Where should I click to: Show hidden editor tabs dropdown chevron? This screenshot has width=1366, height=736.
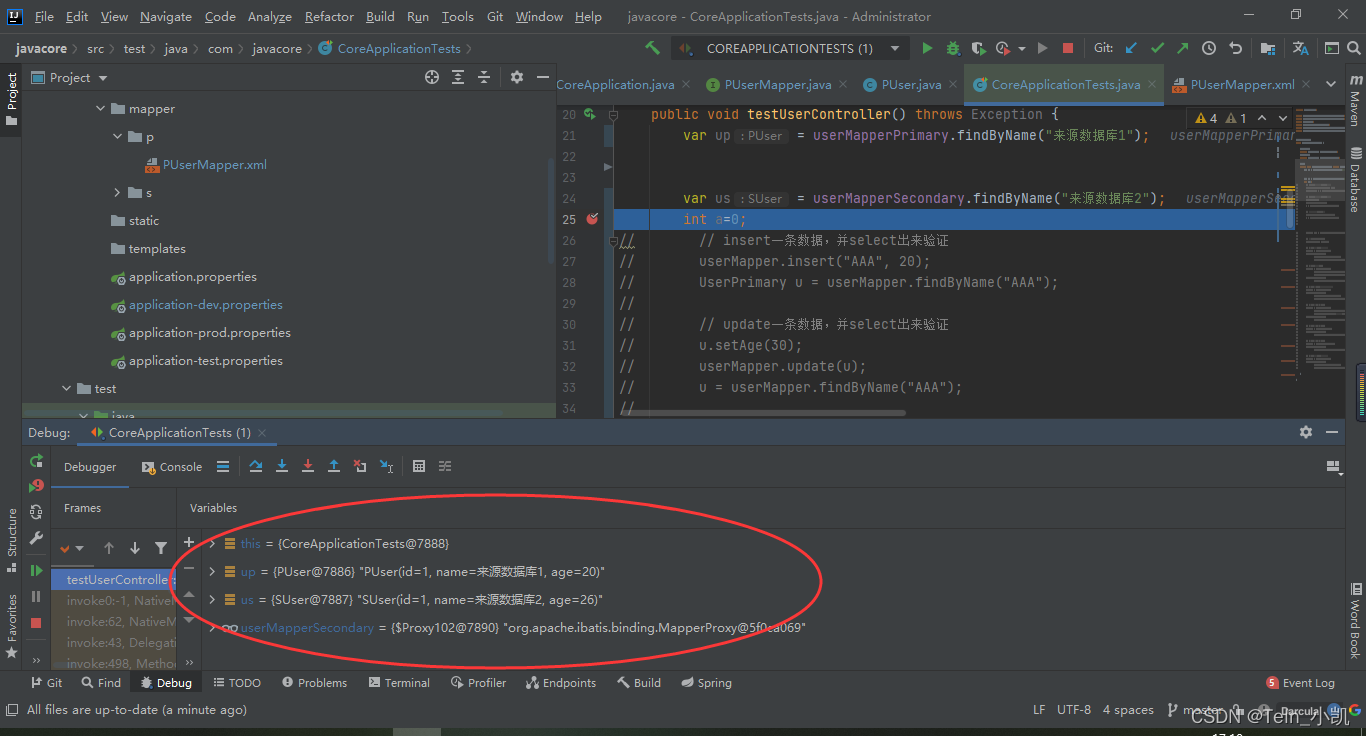[x=1331, y=85]
